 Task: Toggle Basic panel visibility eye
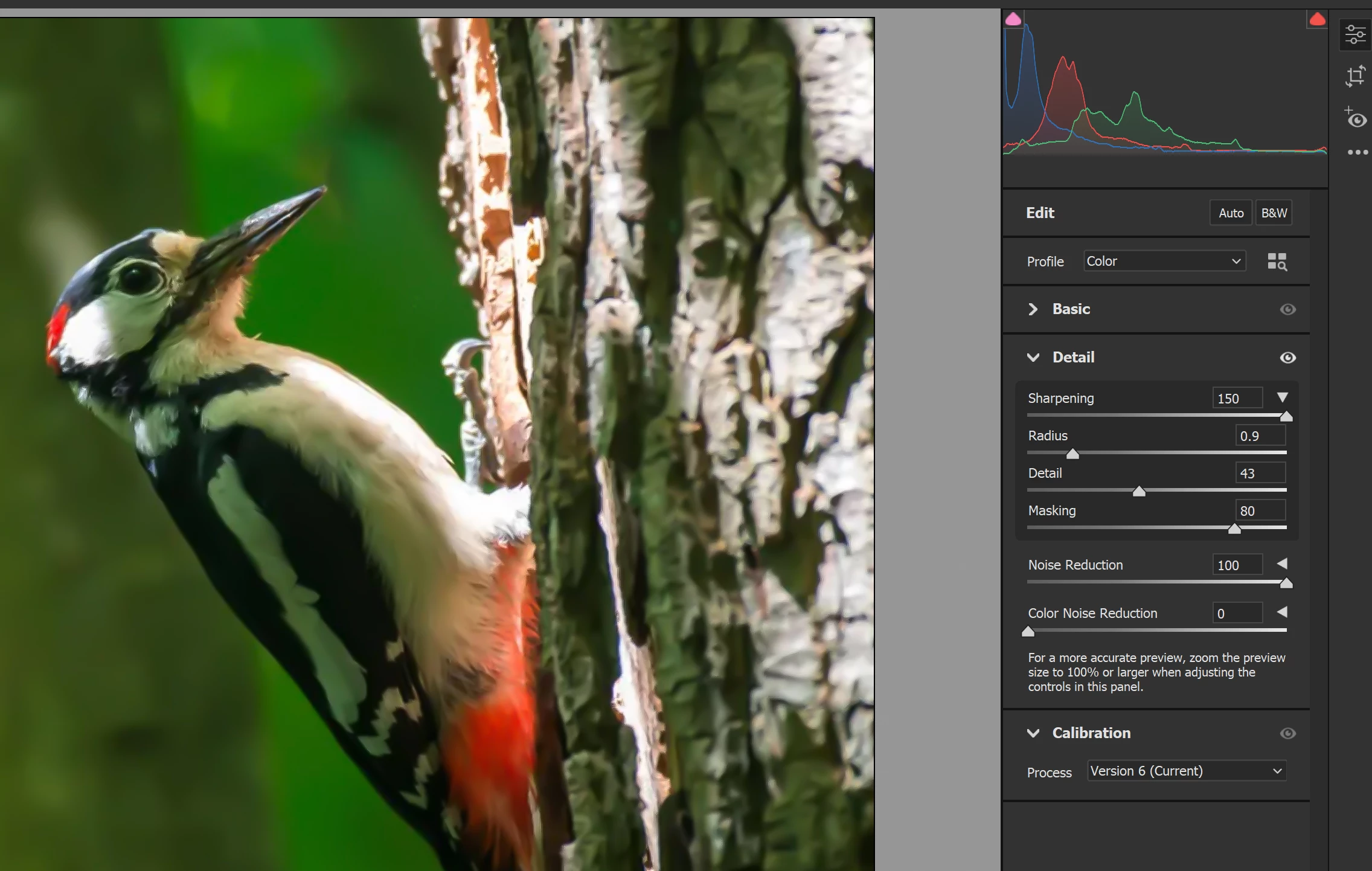tap(1287, 309)
